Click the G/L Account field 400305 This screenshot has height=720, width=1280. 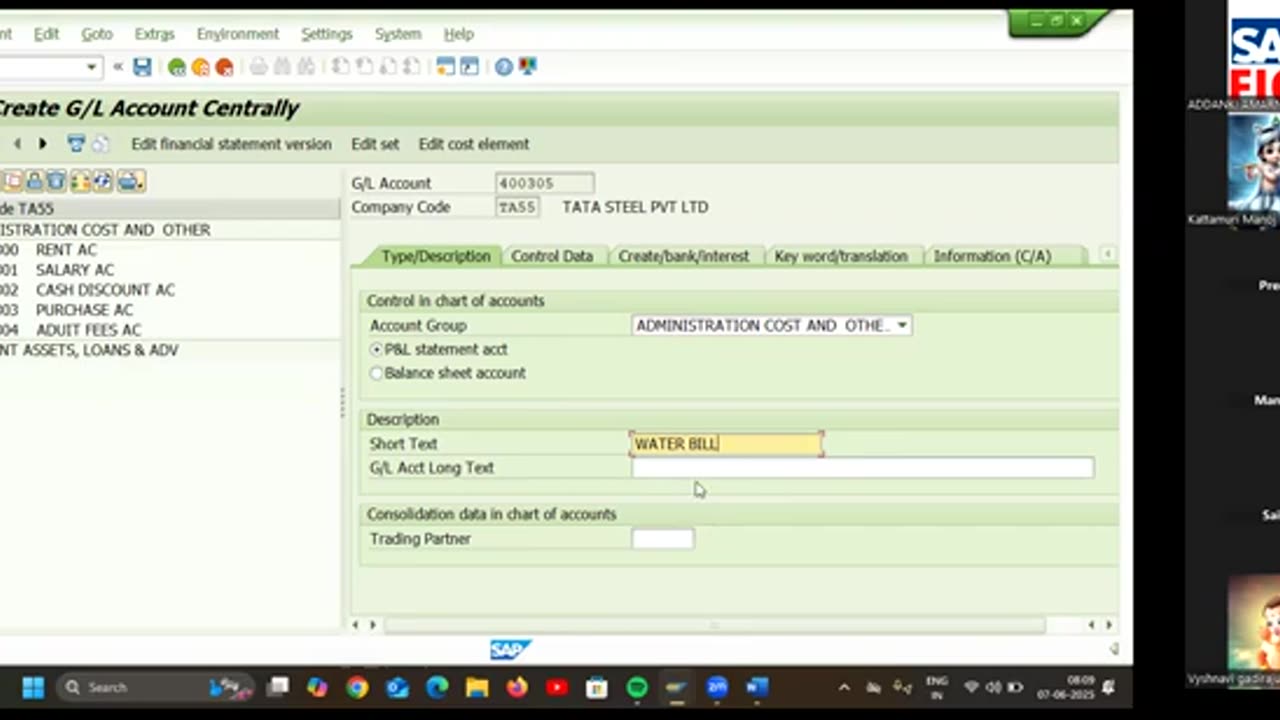click(545, 183)
